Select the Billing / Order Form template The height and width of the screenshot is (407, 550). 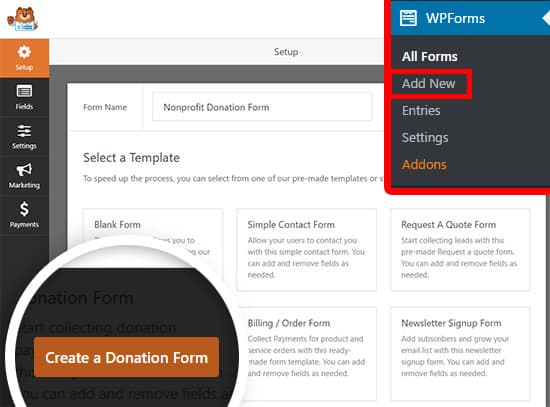point(306,354)
